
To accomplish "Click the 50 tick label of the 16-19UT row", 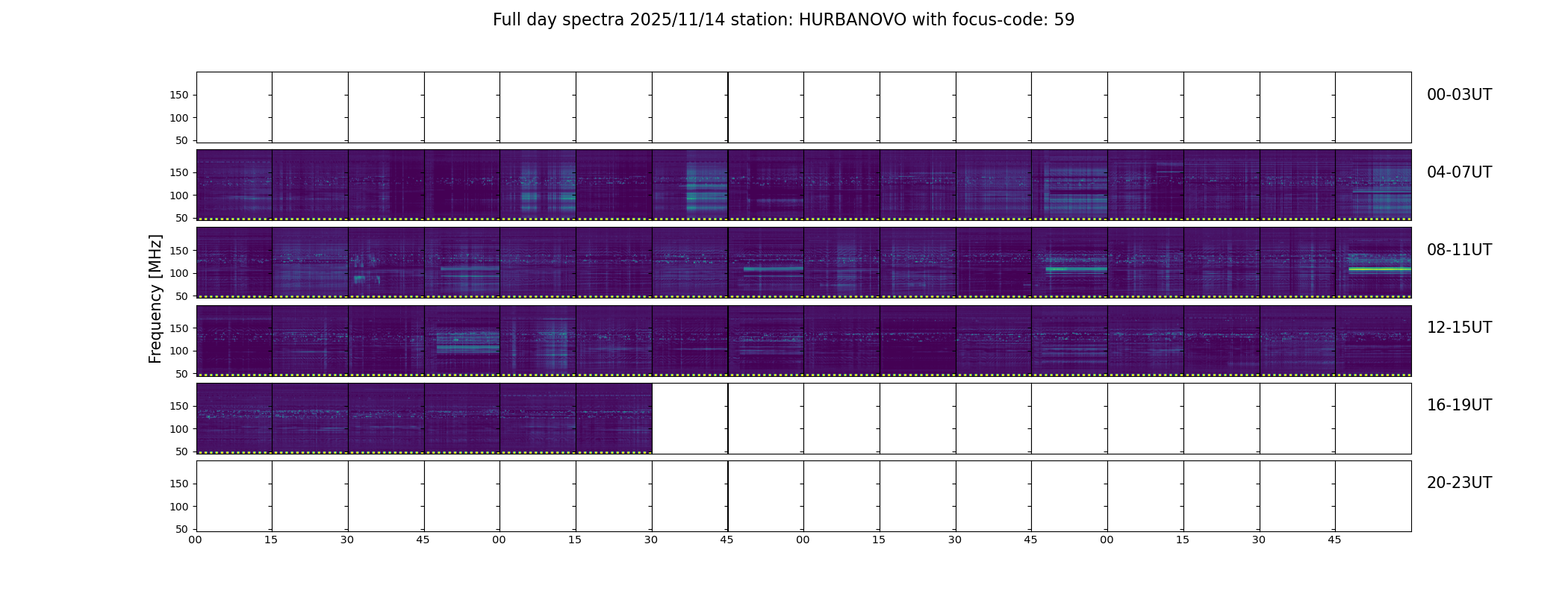I will click(182, 451).
